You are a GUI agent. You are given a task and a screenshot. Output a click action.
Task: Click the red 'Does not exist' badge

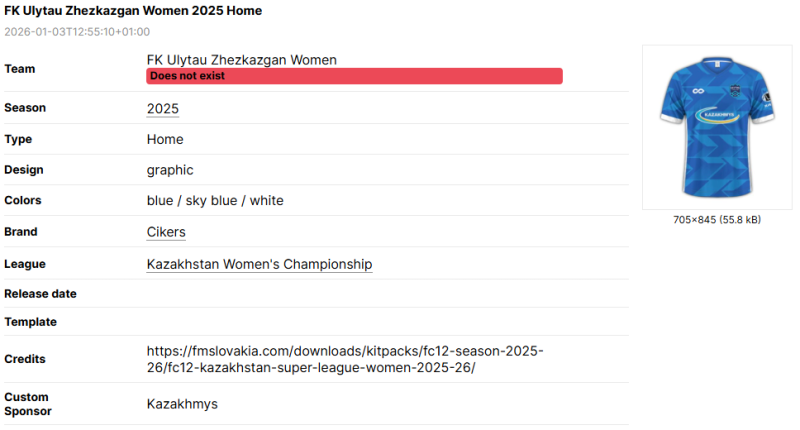pyautogui.click(x=354, y=76)
